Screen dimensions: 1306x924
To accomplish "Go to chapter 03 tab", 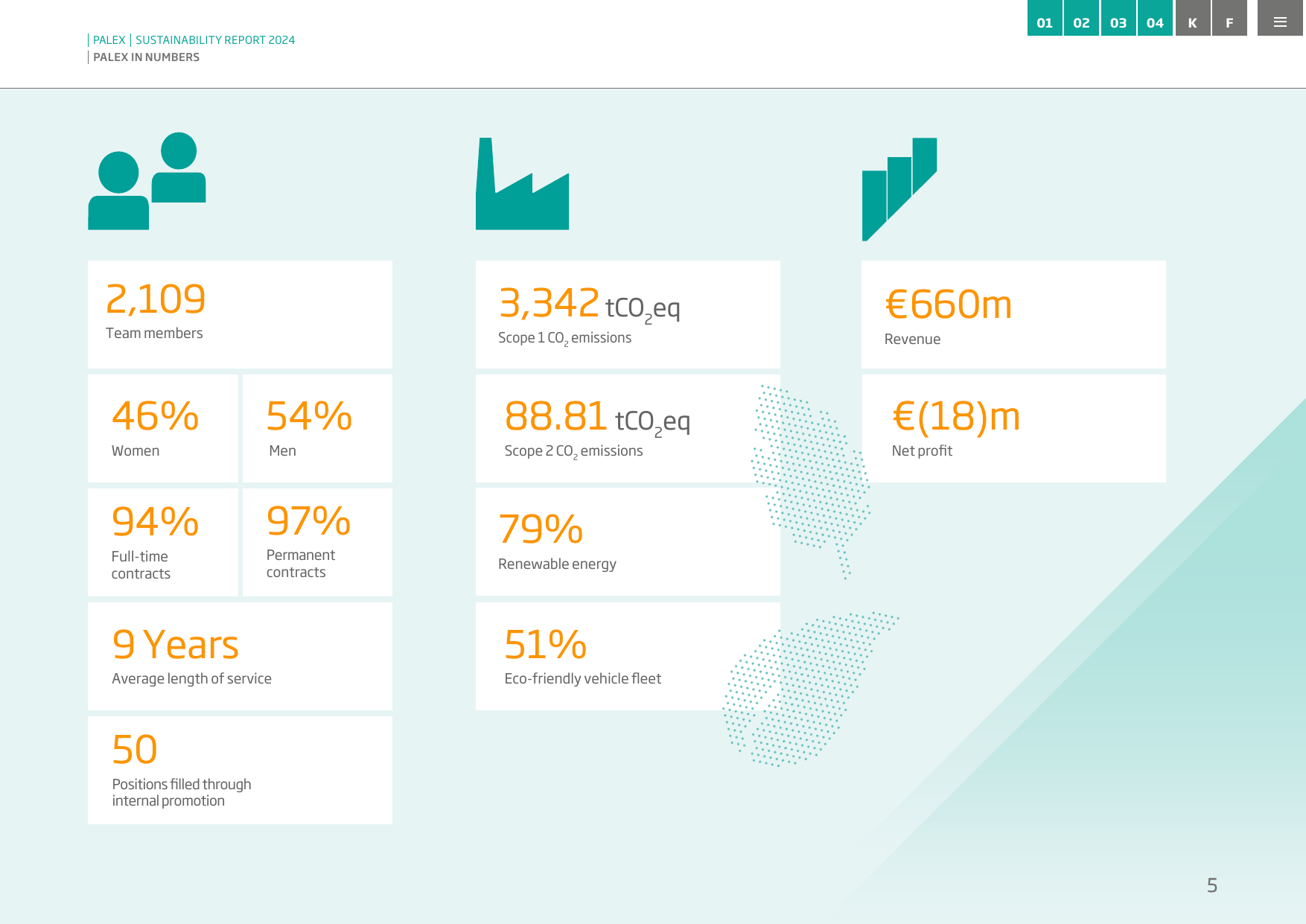I will click(x=1118, y=18).
